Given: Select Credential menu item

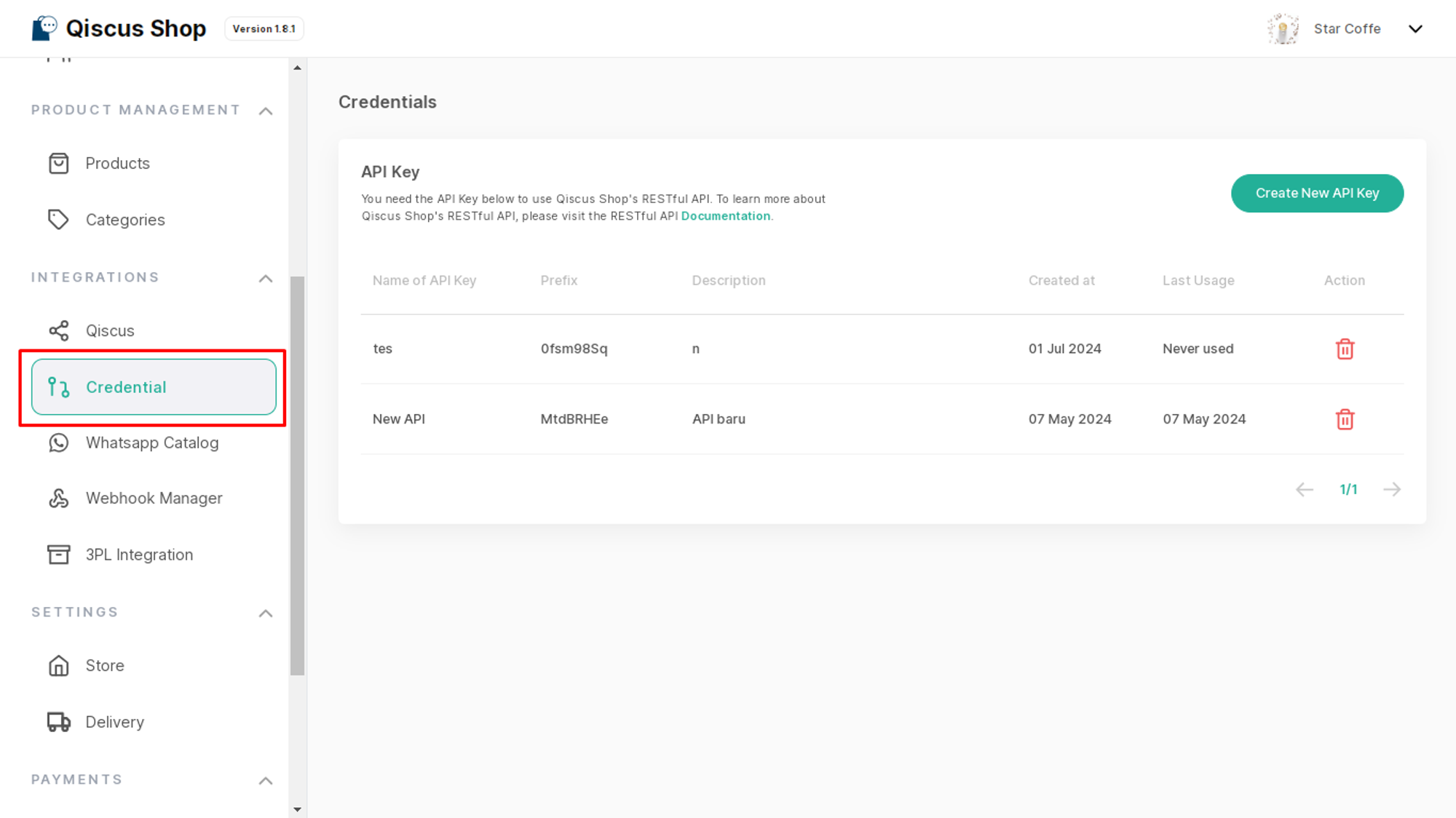Looking at the screenshot, I should [x=154, y=387].
